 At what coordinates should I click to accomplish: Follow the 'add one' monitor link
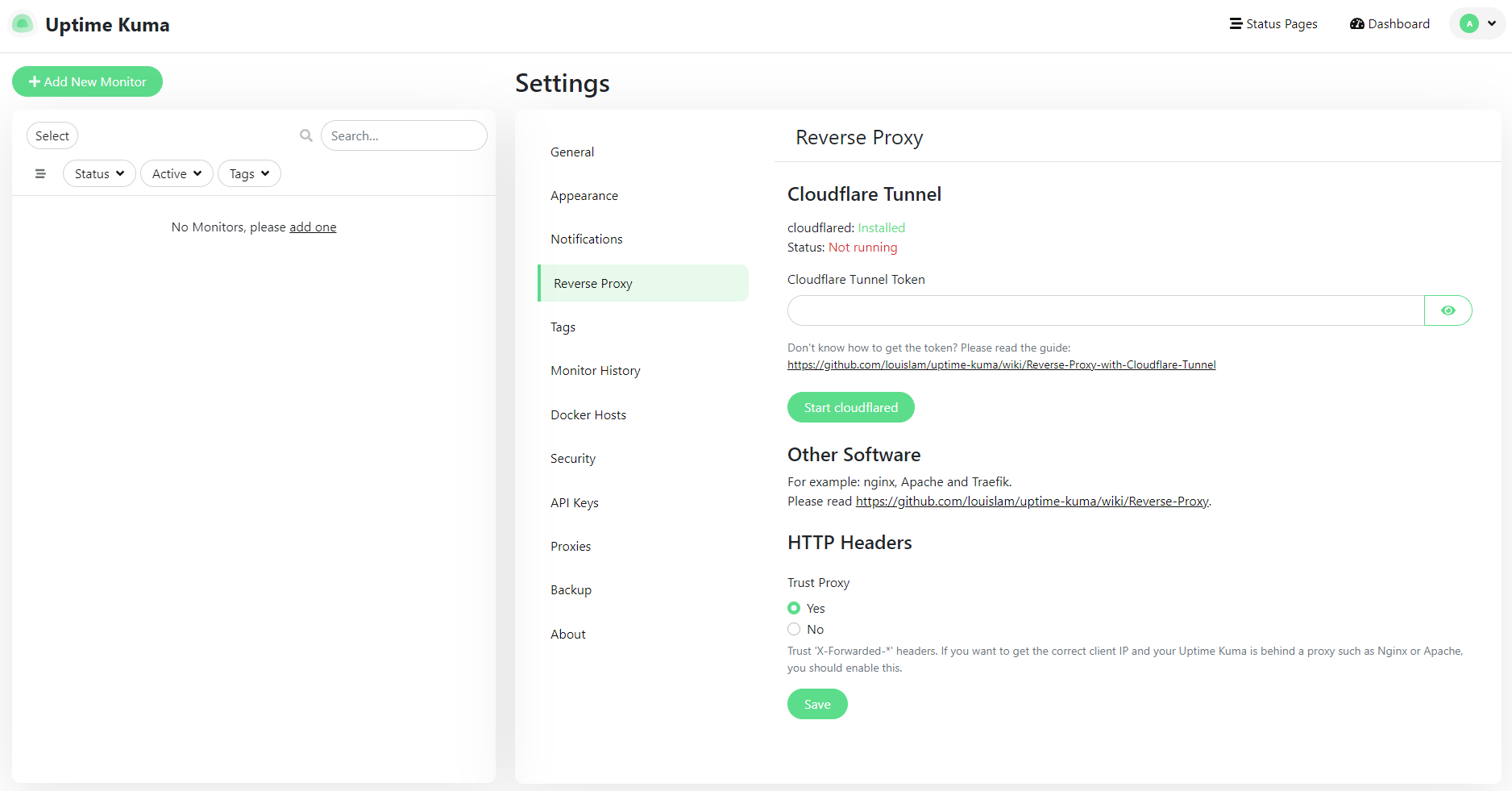click(x=313, y=227)
